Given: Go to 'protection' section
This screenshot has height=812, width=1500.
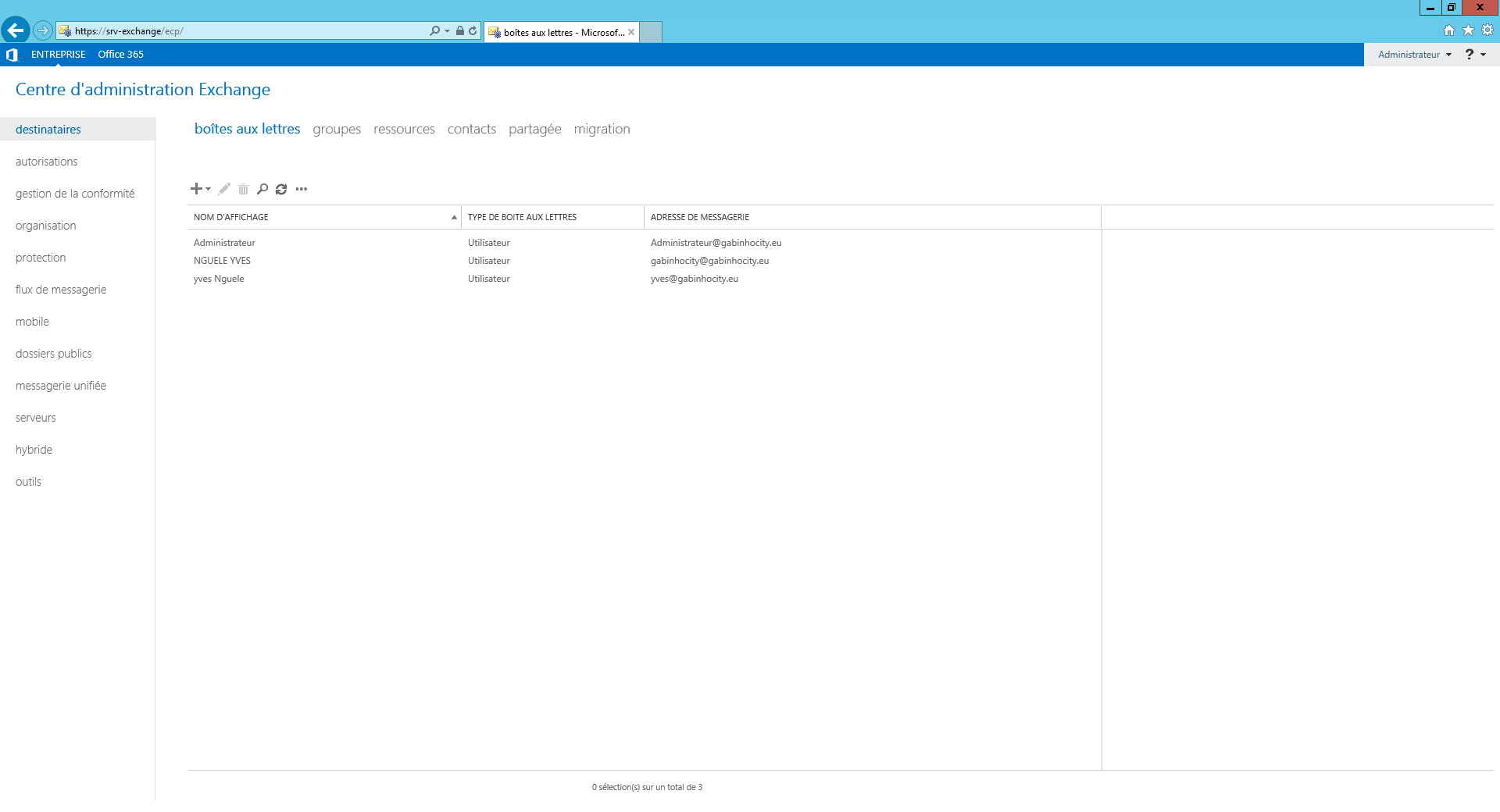Looking at the screenshot, I should tap(41, 258).
